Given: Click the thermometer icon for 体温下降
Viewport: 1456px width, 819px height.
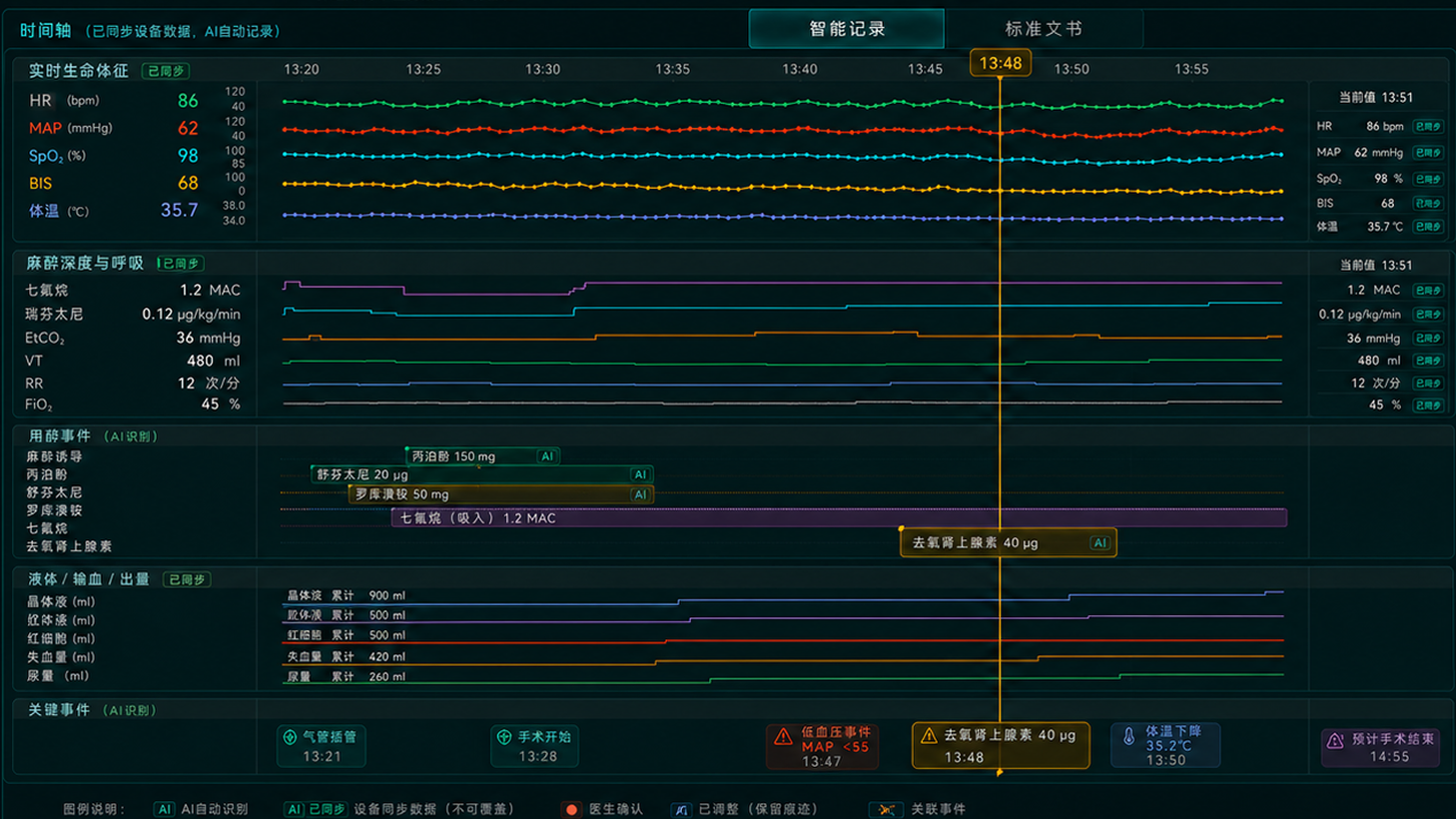Looking at the screenshot, I should point(1129,736).
